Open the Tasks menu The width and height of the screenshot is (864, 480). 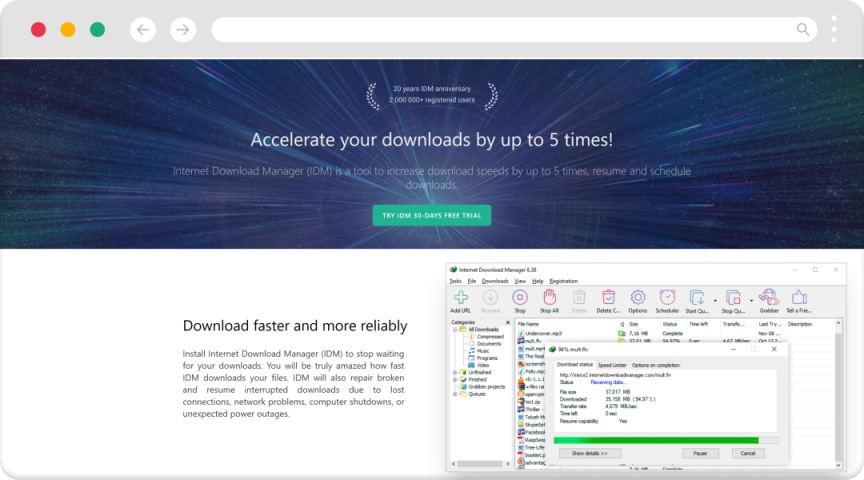455,281
